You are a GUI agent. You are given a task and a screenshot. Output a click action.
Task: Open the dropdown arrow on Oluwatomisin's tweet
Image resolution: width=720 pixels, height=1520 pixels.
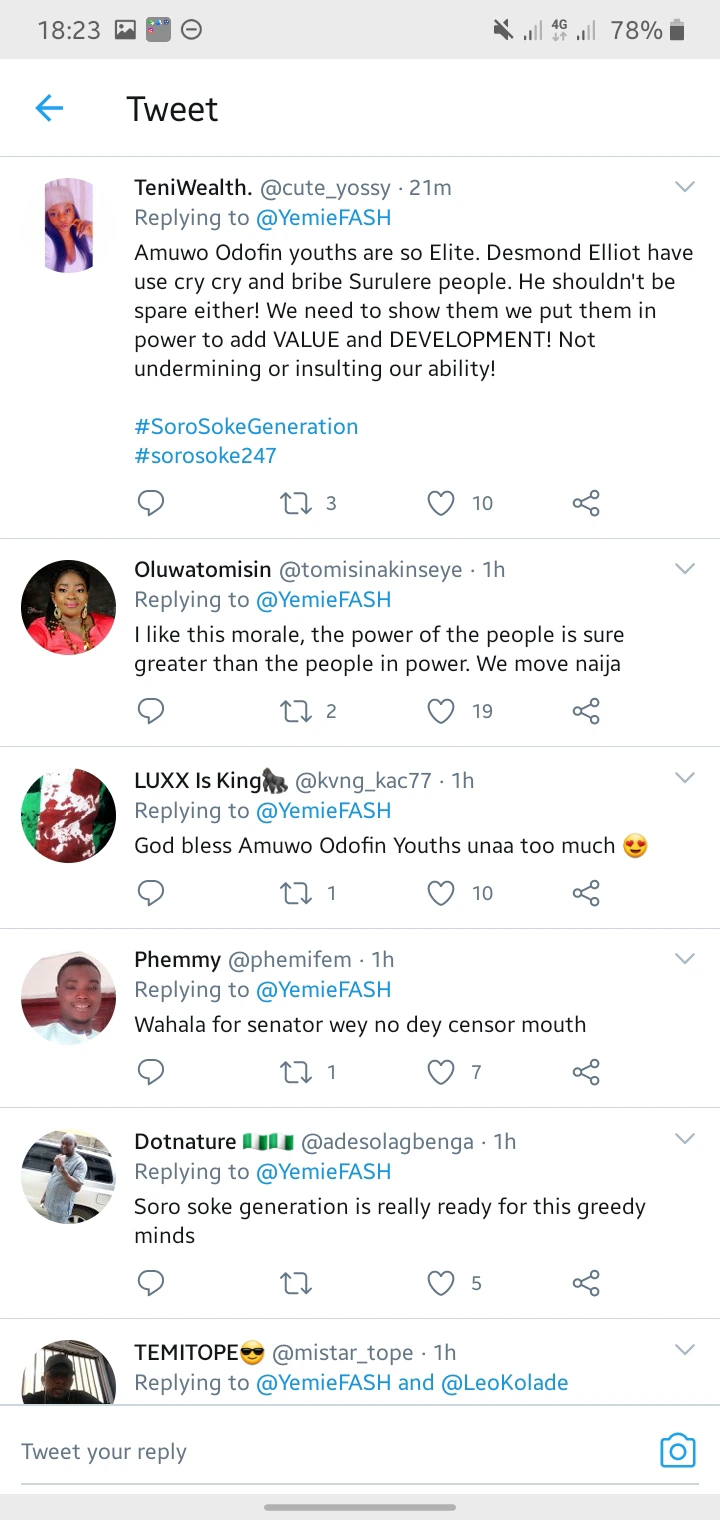coord(684,569)
